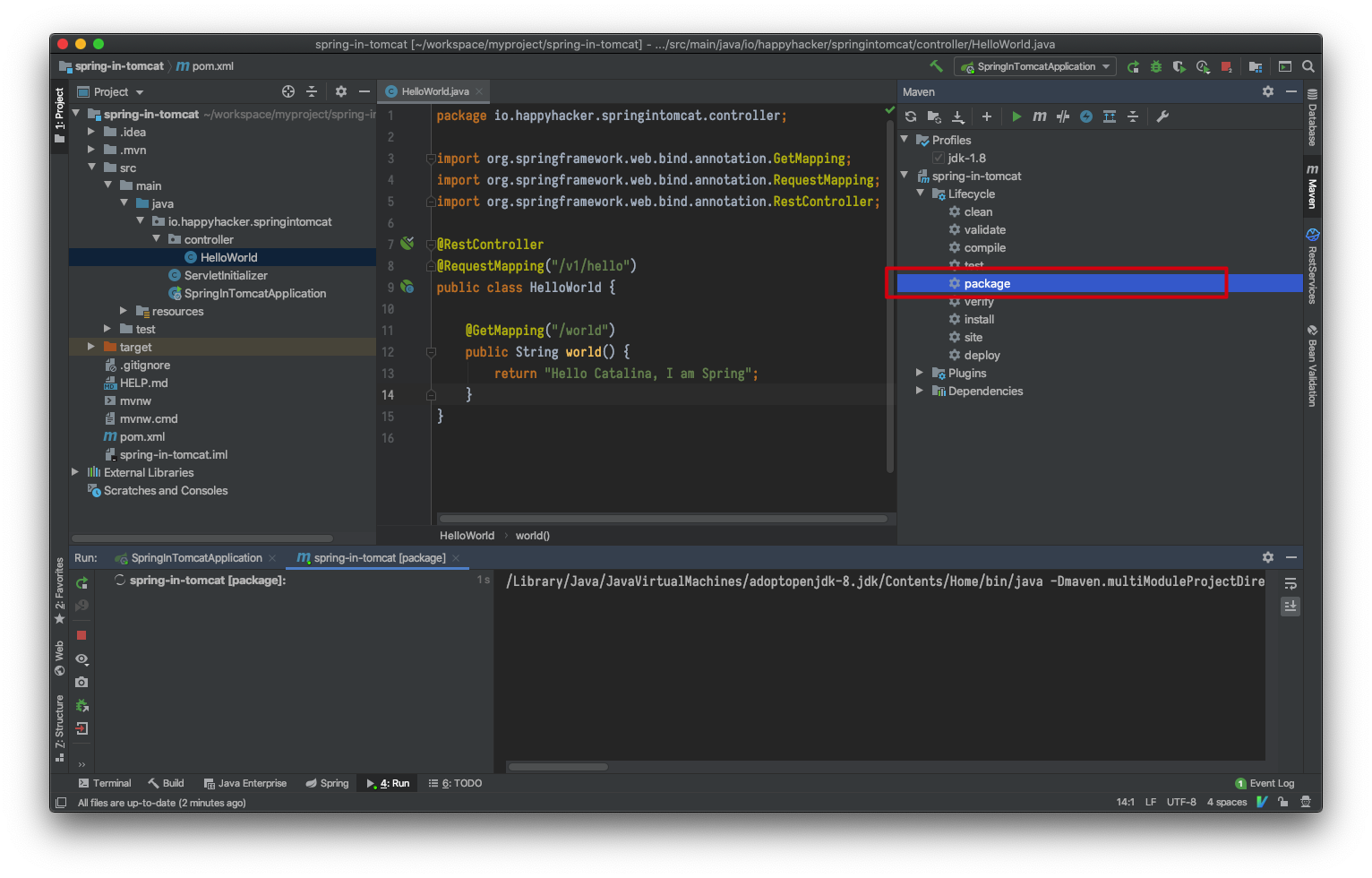Viewport: 1372px width, 878px height.
Task: Click the editor horizontal scrollbar
Action: point(664,518)
